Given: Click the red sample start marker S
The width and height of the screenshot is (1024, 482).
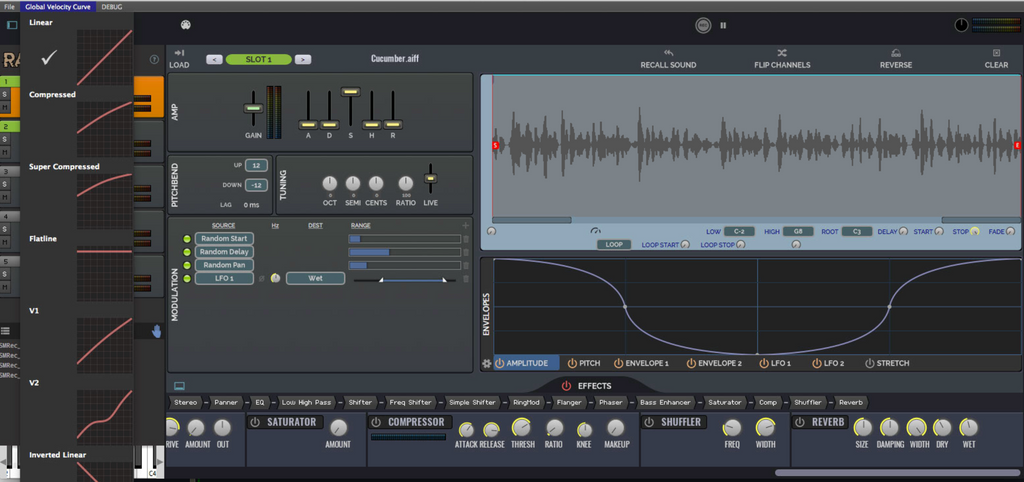Looking at the screenshot, I should pos(495,146).
